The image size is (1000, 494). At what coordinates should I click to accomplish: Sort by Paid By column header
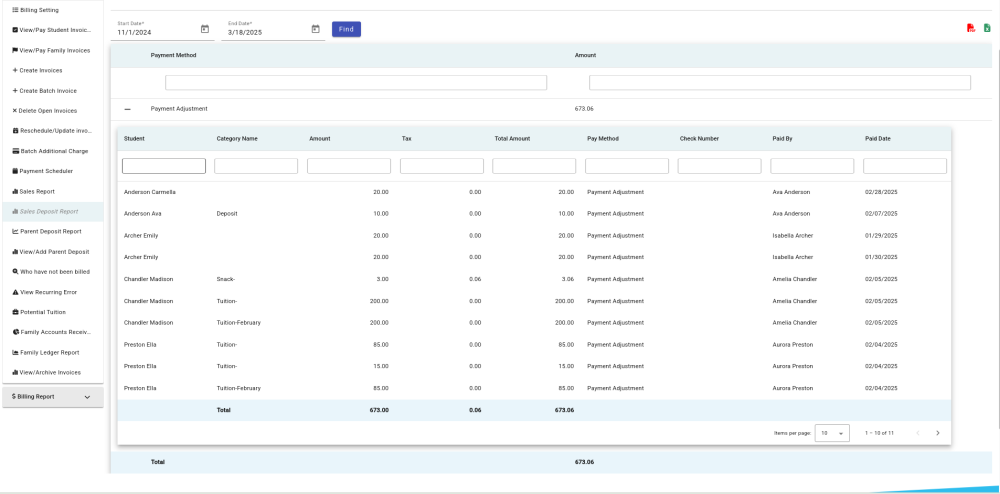[x=783, y=138]
